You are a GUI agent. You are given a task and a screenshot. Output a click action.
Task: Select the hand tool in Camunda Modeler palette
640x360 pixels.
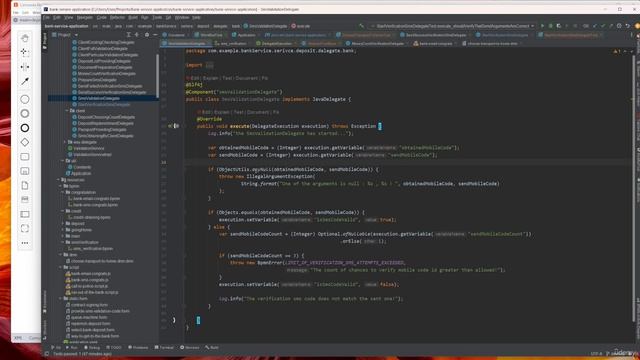[25, 38]
